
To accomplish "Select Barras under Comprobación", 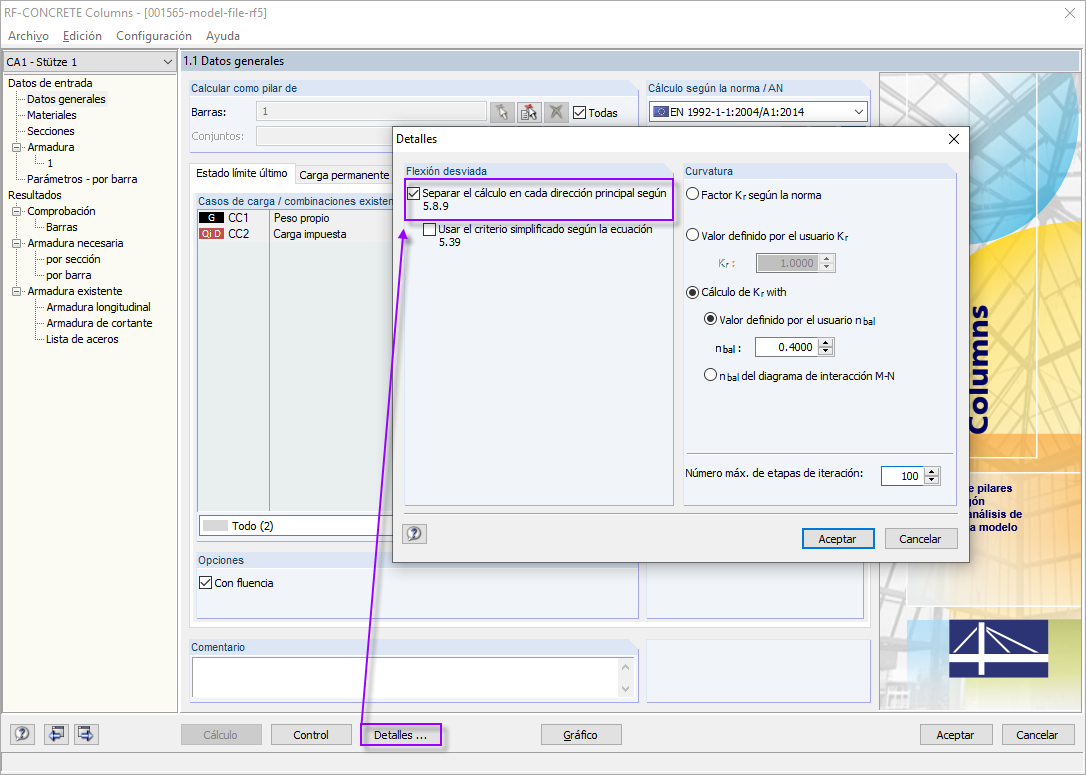I will click(62, 227).
